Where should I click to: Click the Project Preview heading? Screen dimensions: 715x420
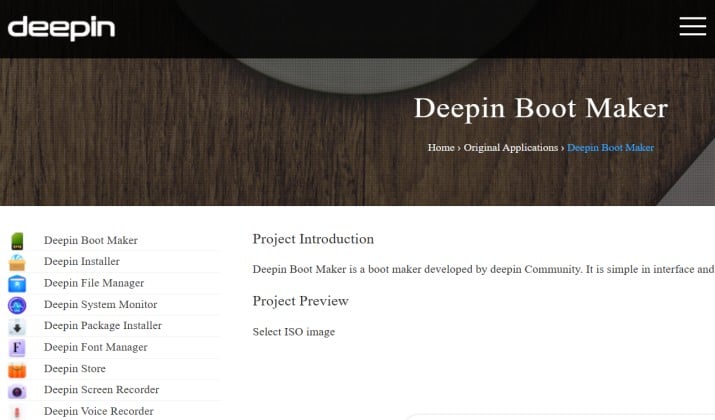point(301,301)
